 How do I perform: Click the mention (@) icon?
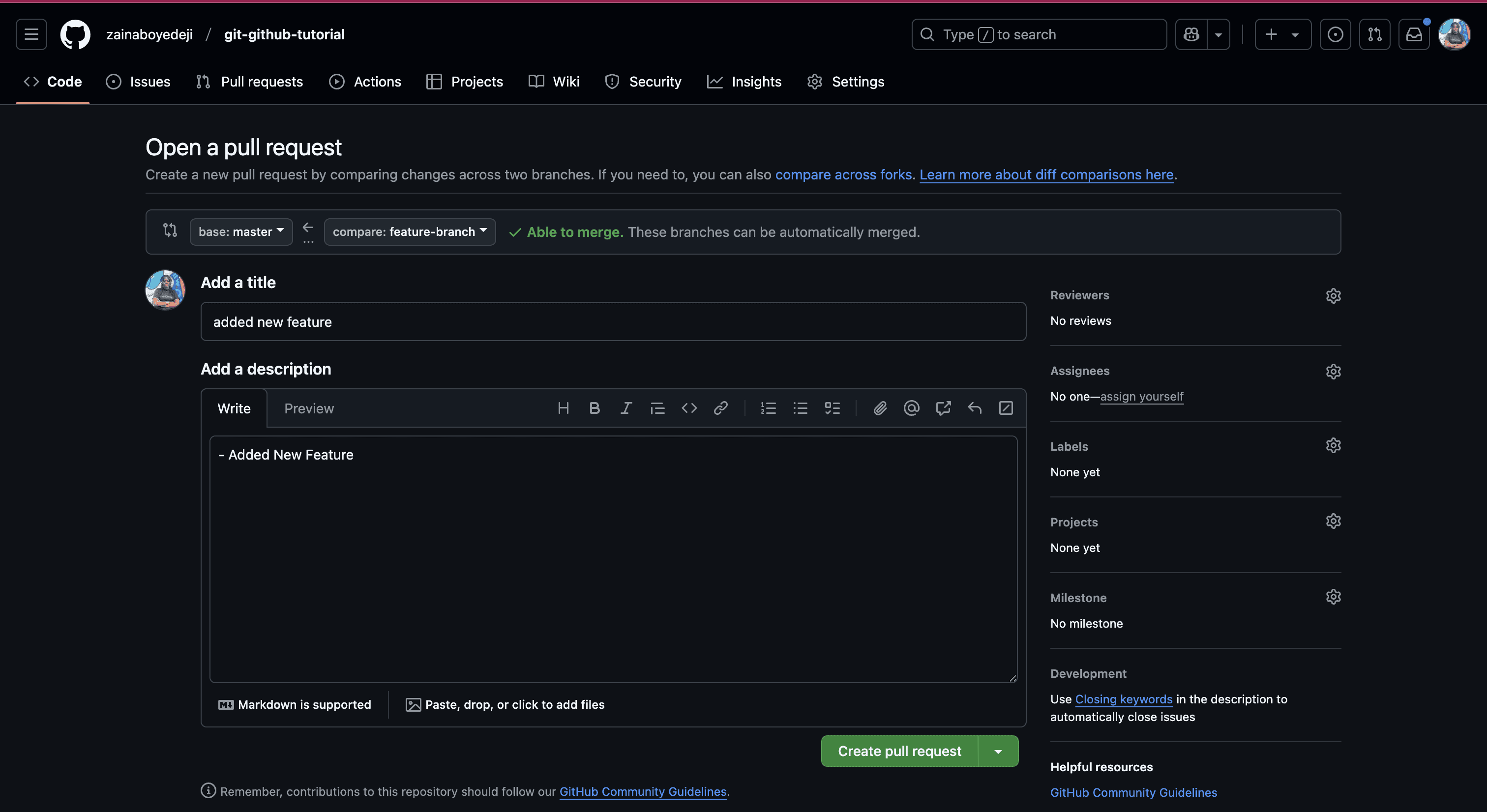pyautogui.click(x=911, y=408)
